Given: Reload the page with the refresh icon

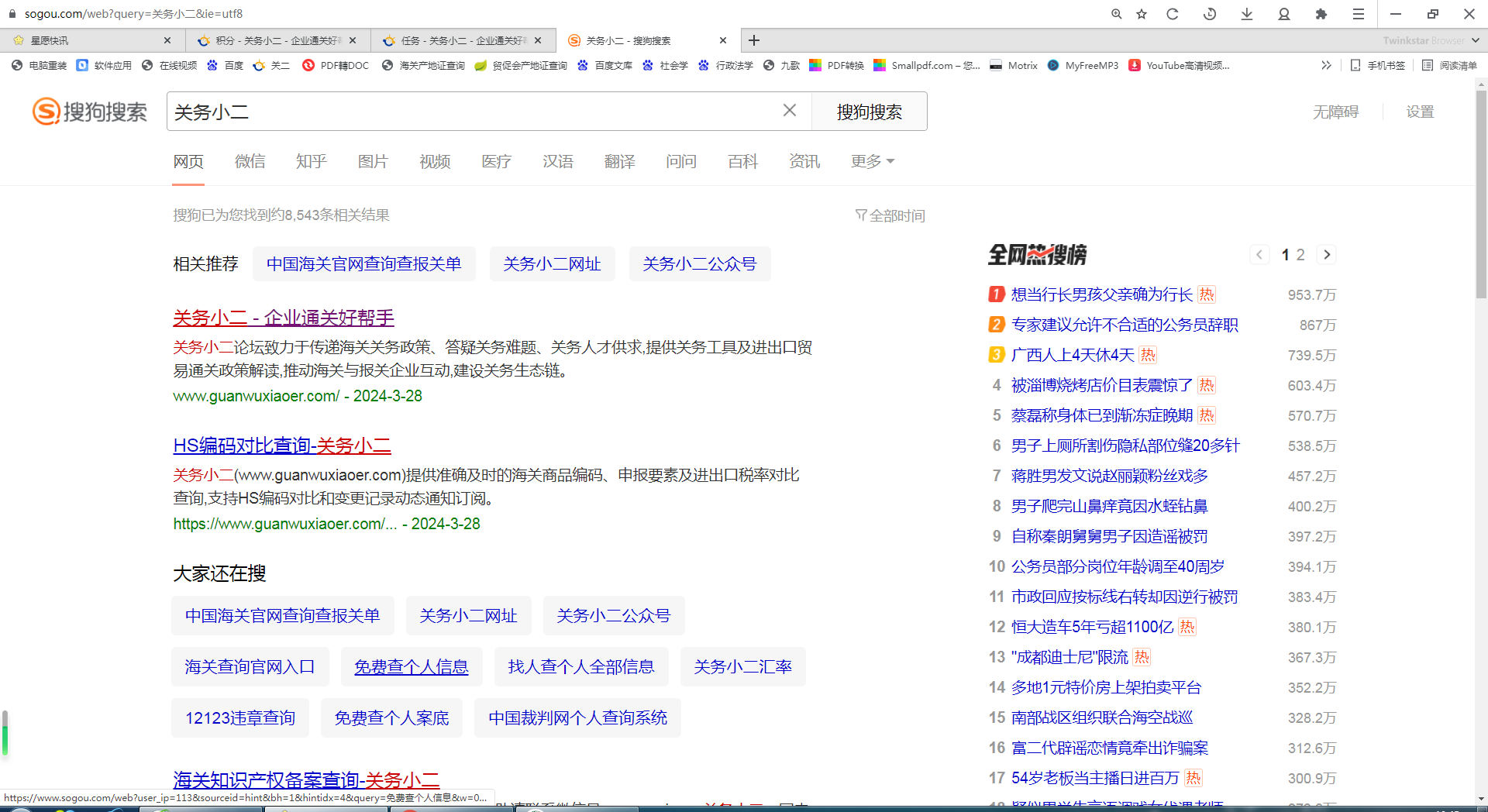Looking at the screenshot, I should [x=1173, y=14].
